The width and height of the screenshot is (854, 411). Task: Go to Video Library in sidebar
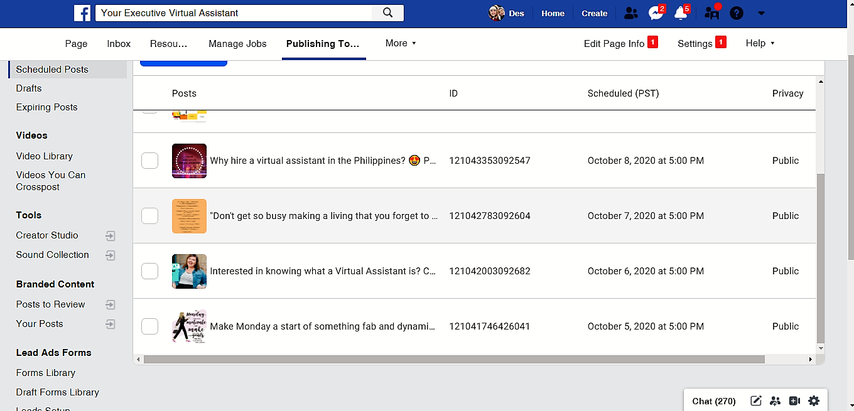click(44, 156)
